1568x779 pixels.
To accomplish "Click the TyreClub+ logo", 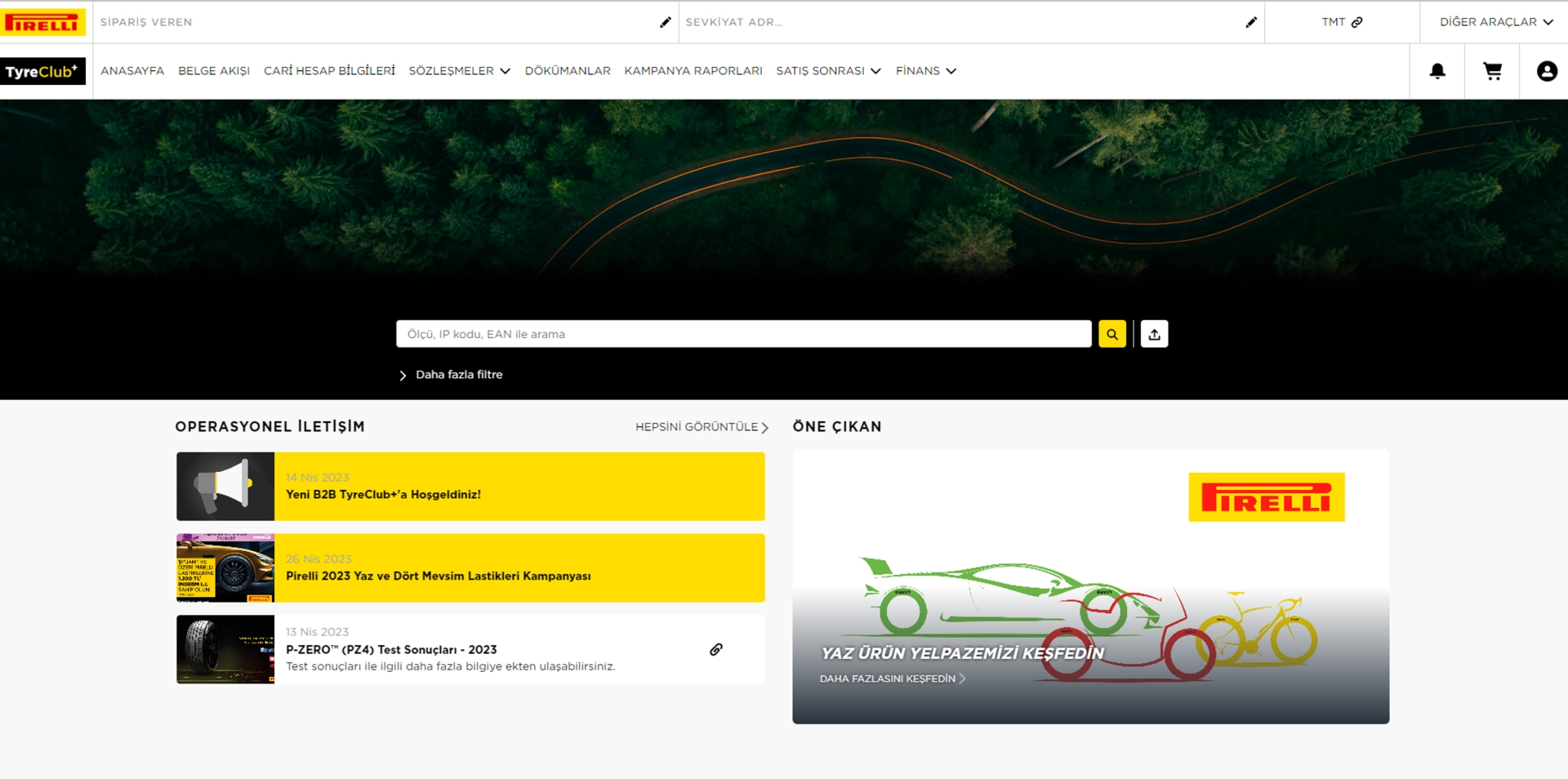I will click(x=42, y=71).
